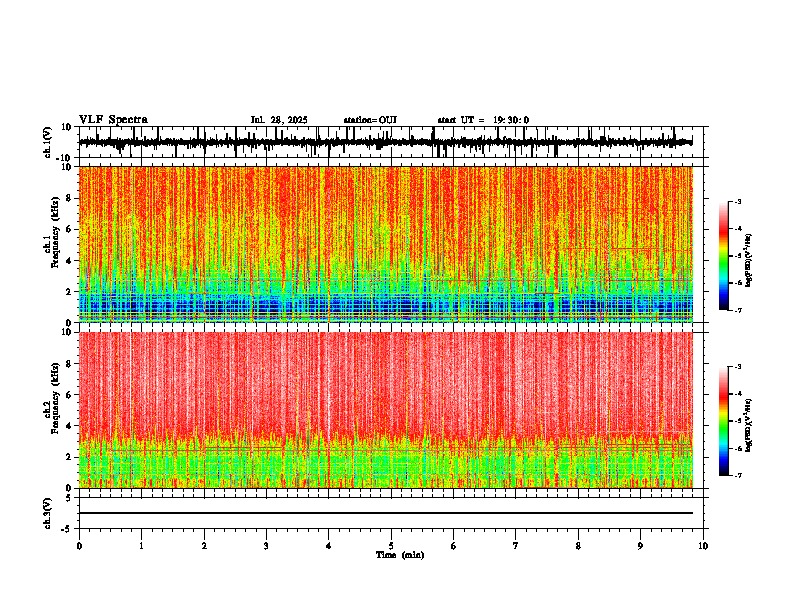The height and width of the screenshot is (612, 792).
Task: Click the "-3" label on ch.1 colorbar
Action: pos(737,202)
